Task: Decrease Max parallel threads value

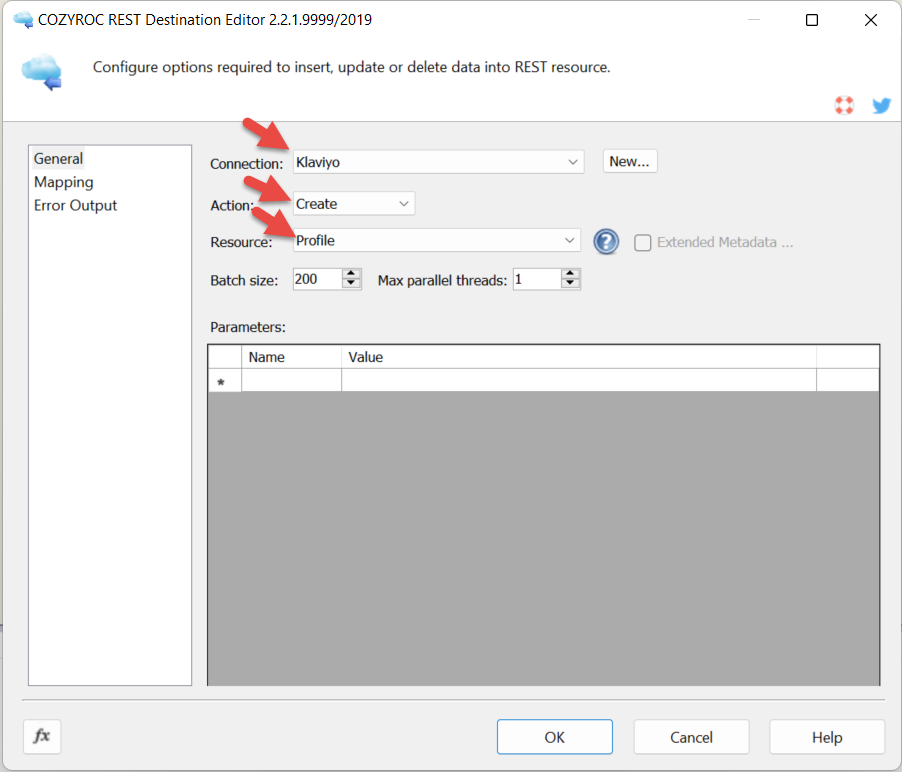Action: 570,284
